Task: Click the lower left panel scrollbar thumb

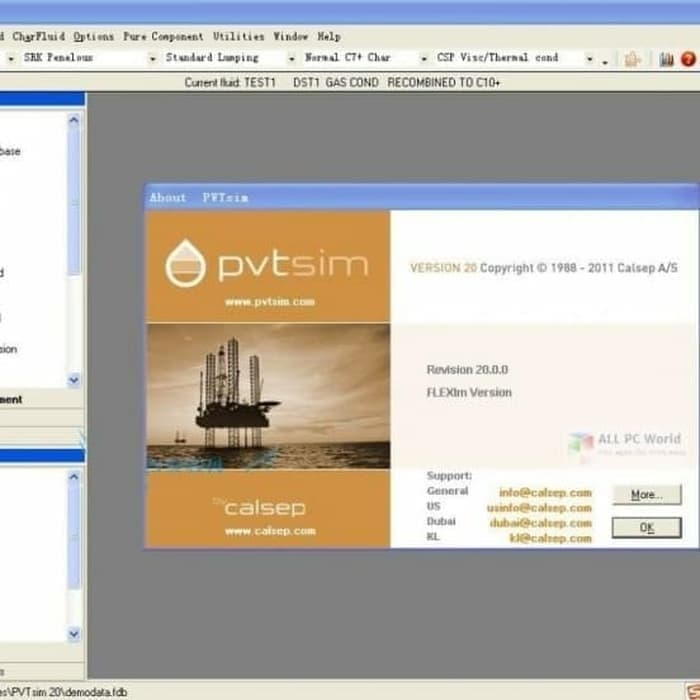Action: [74, 537]
